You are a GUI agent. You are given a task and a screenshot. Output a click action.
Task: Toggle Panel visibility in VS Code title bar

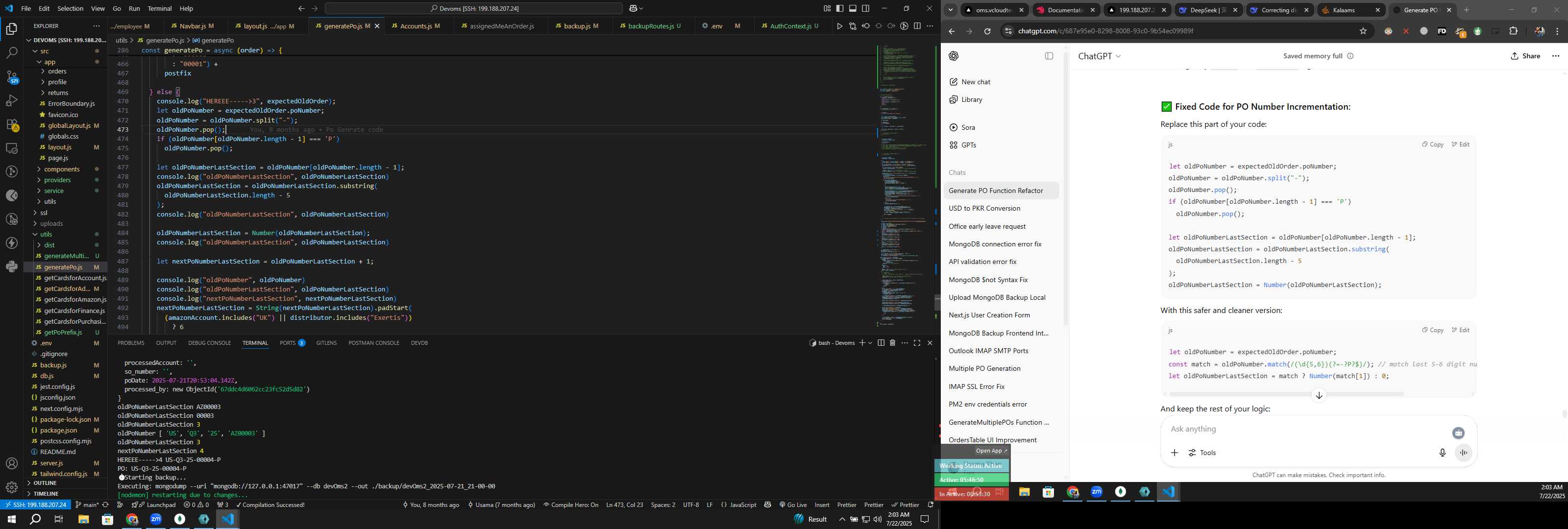[853, 8]
